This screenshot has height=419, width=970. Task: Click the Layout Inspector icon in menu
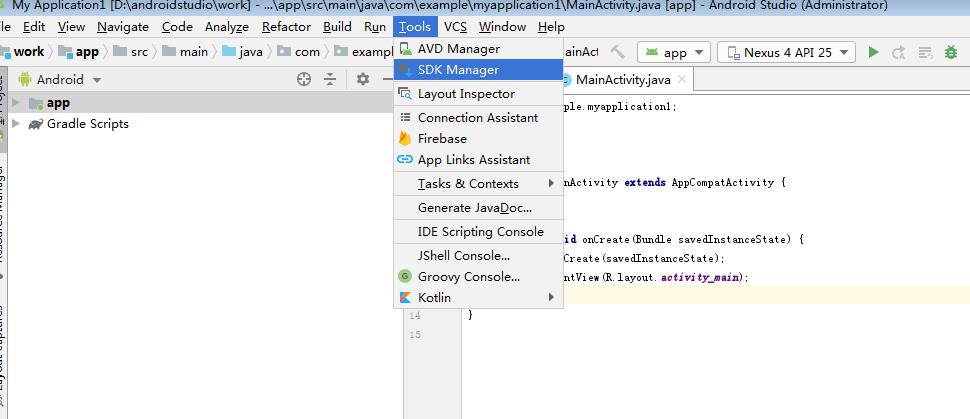click(405, 93)
